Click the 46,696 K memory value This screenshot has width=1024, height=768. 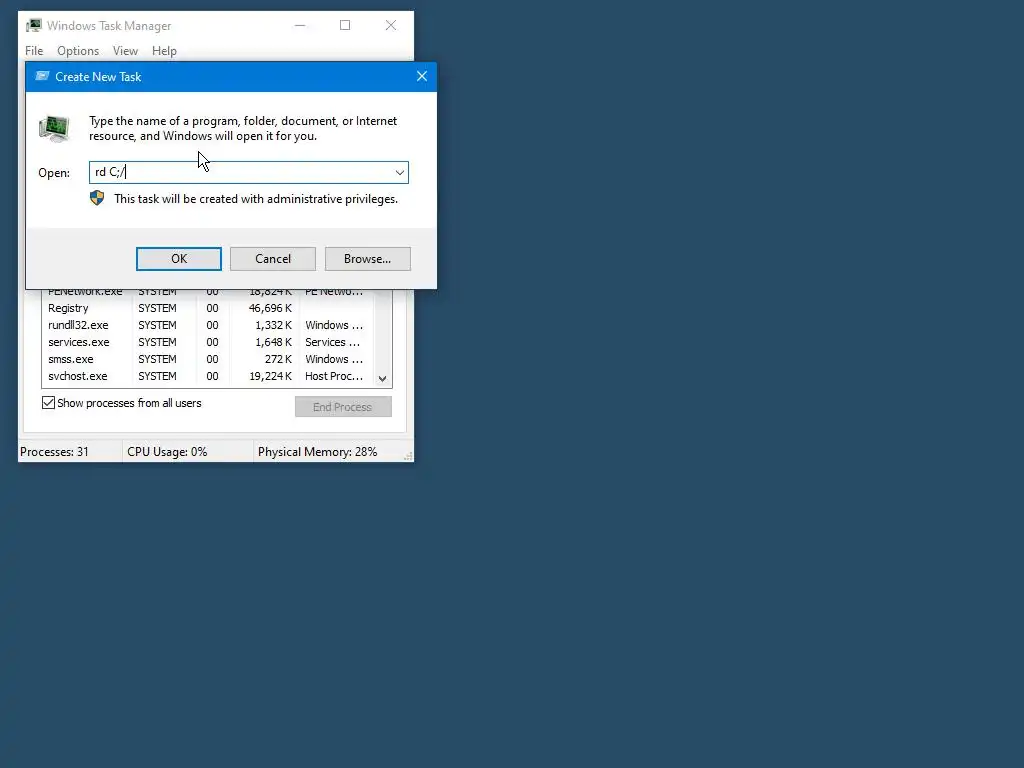tap(270, 308)
